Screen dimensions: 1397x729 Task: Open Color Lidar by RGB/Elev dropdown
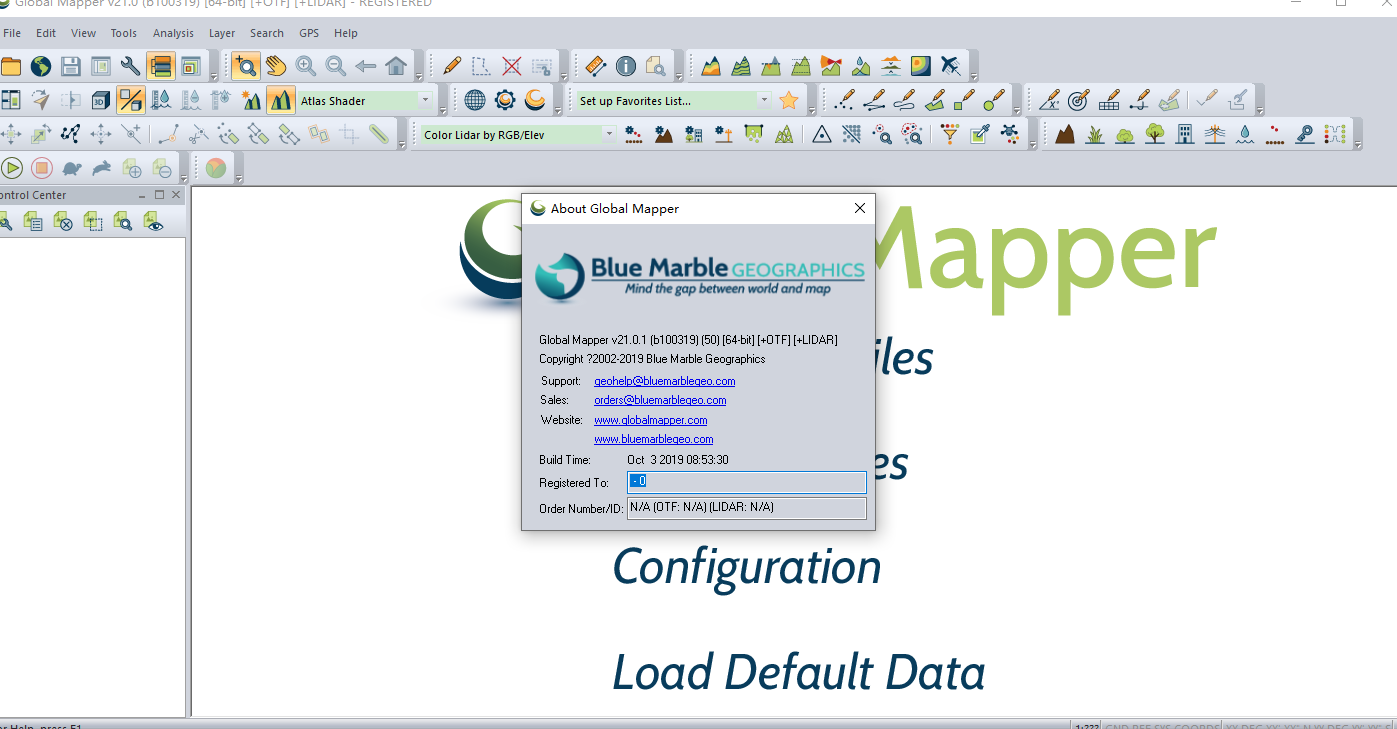coord(608,134)
